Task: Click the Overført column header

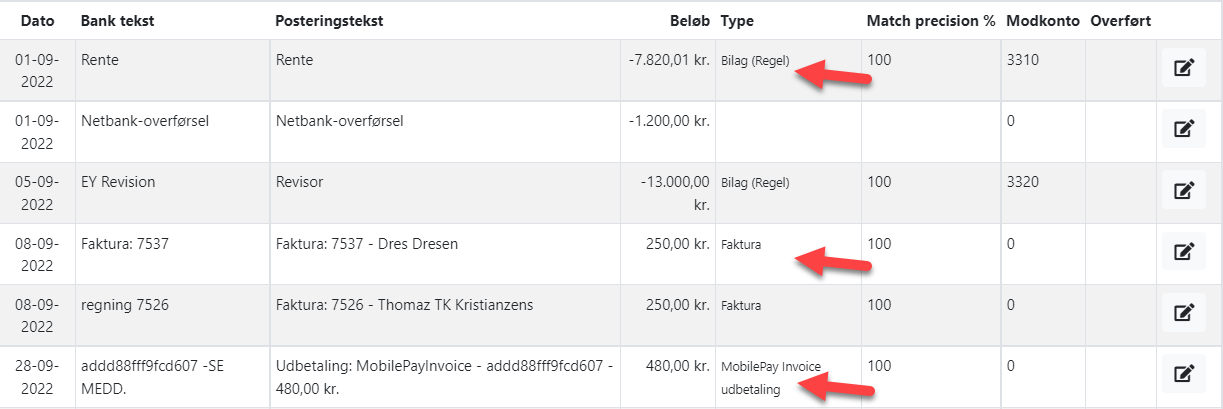Action: (x=1120, y=21)
